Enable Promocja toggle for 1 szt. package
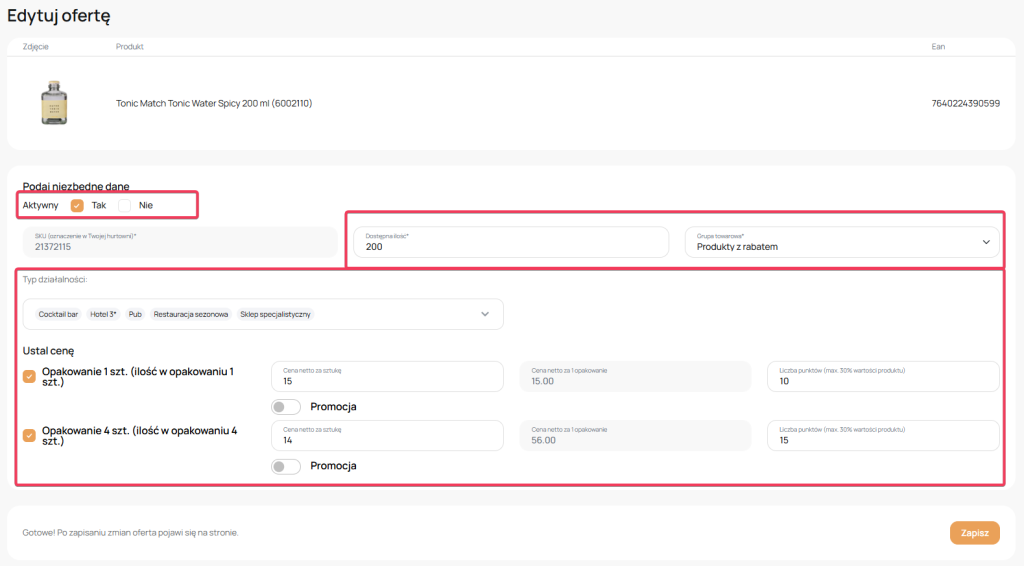This screenshot has height=566, width=1024. point(286,407)
